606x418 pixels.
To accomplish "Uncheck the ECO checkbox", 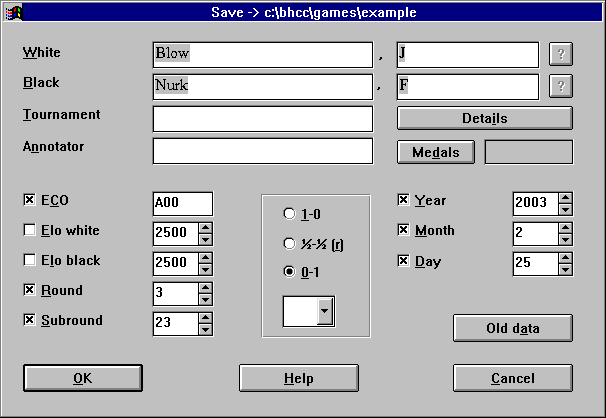I will [x=29, y=200].
